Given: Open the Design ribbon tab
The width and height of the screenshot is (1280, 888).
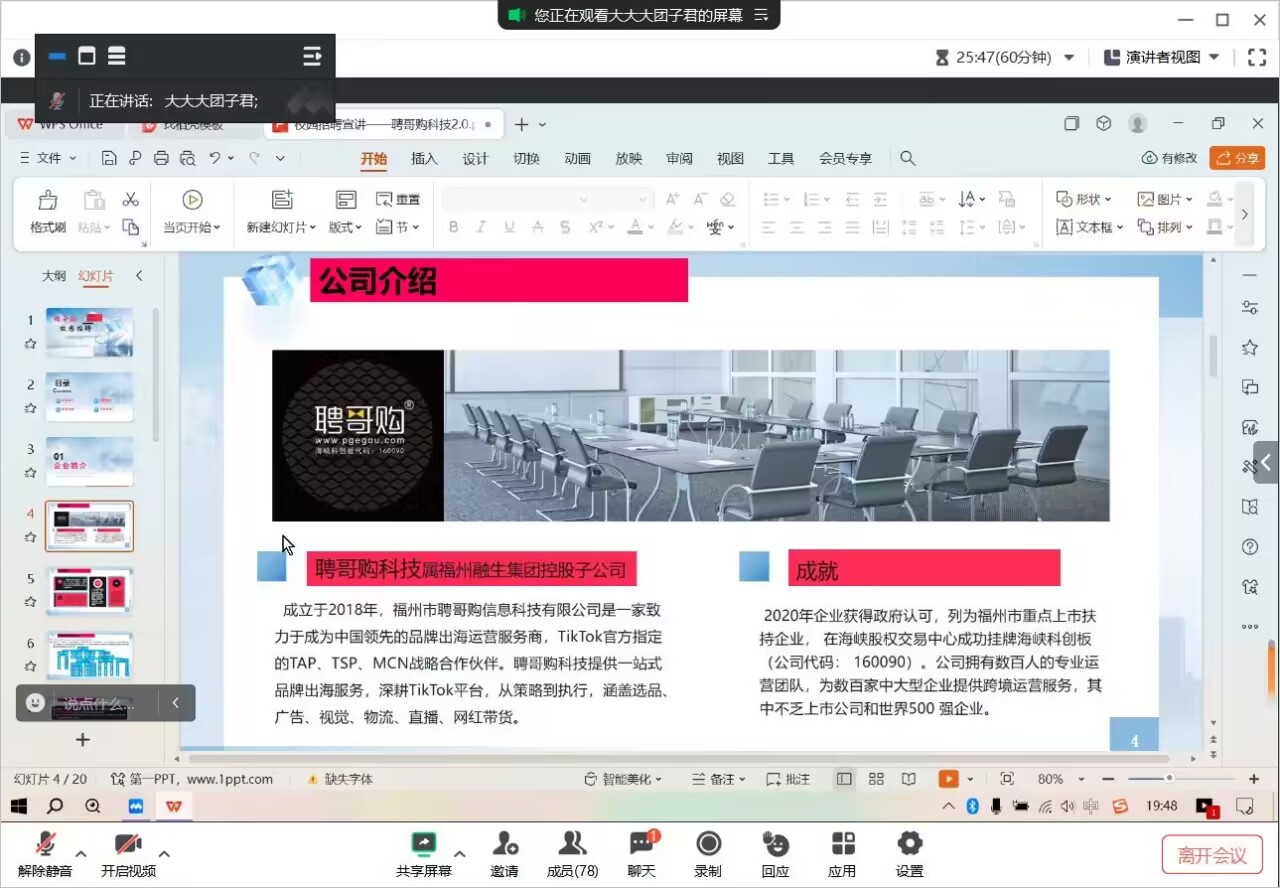Looking at the screenshot, I should pyautogui.click(x=475, y=158).
